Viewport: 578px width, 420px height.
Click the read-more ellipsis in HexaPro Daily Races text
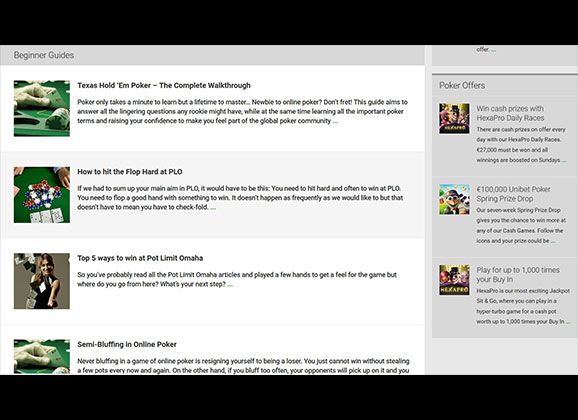564,161
